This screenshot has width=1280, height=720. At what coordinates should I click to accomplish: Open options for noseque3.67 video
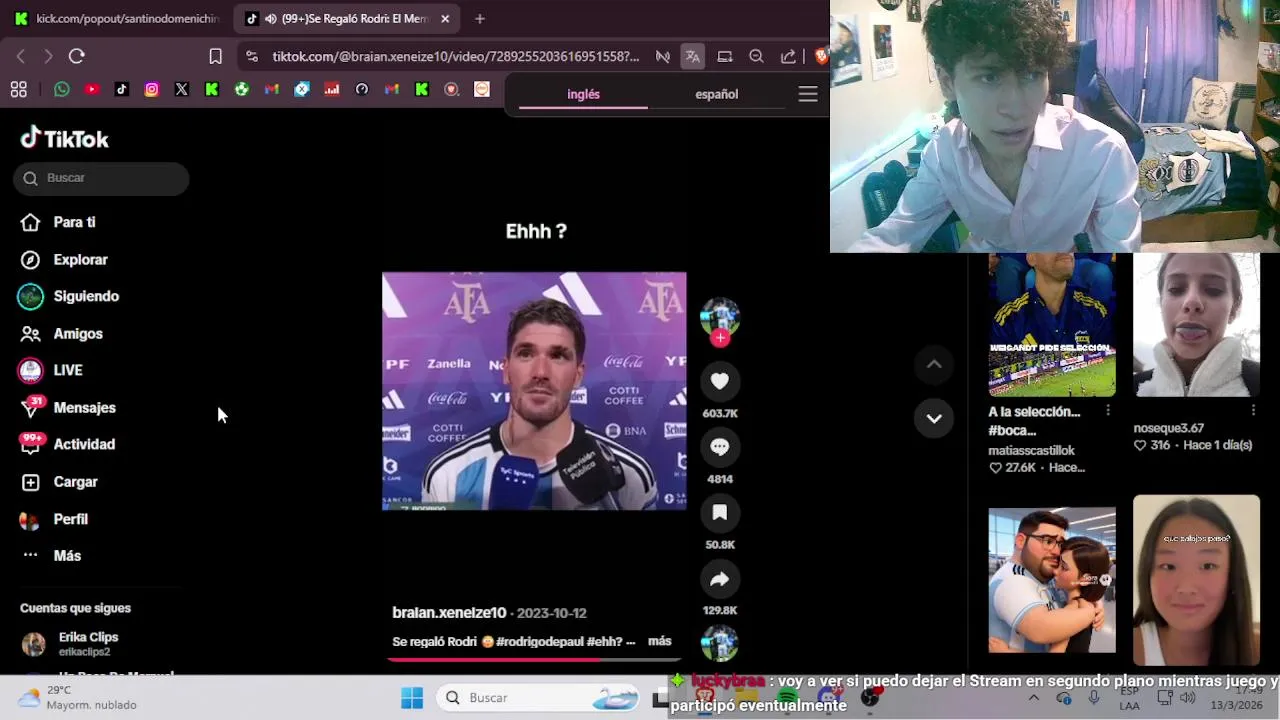point(1253,410)
